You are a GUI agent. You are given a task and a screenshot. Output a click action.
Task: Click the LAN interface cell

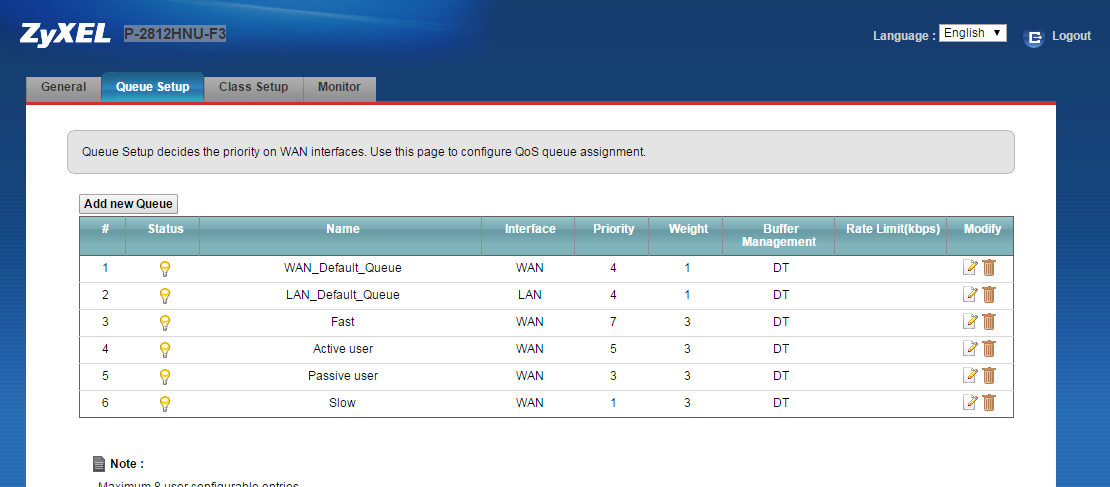tap(530, 295)
